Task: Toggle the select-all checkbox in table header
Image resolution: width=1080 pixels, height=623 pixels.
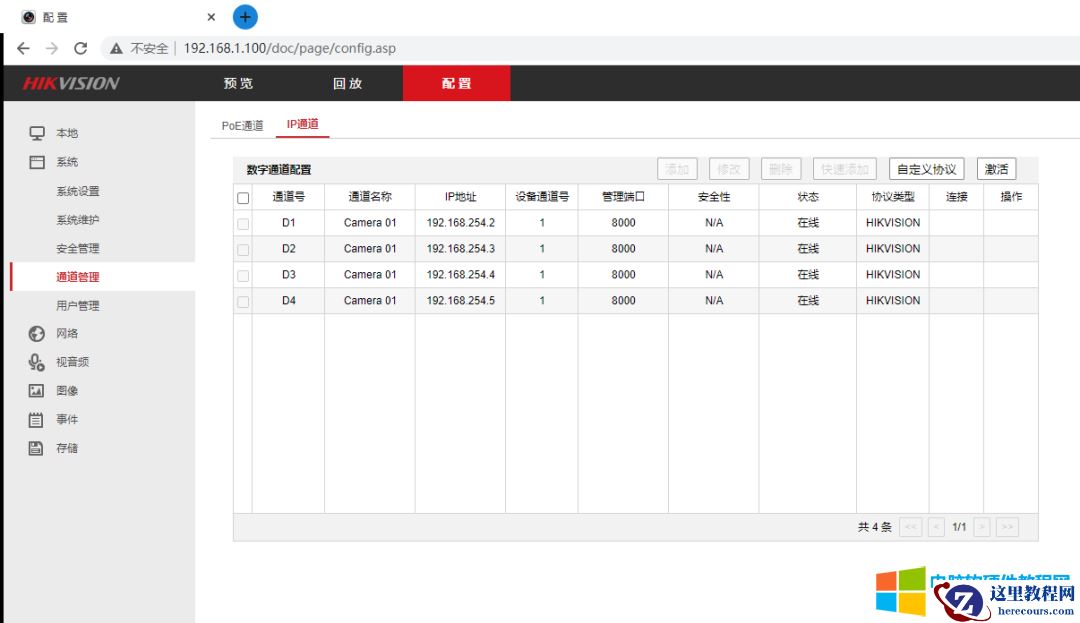Action: point(243,197)
